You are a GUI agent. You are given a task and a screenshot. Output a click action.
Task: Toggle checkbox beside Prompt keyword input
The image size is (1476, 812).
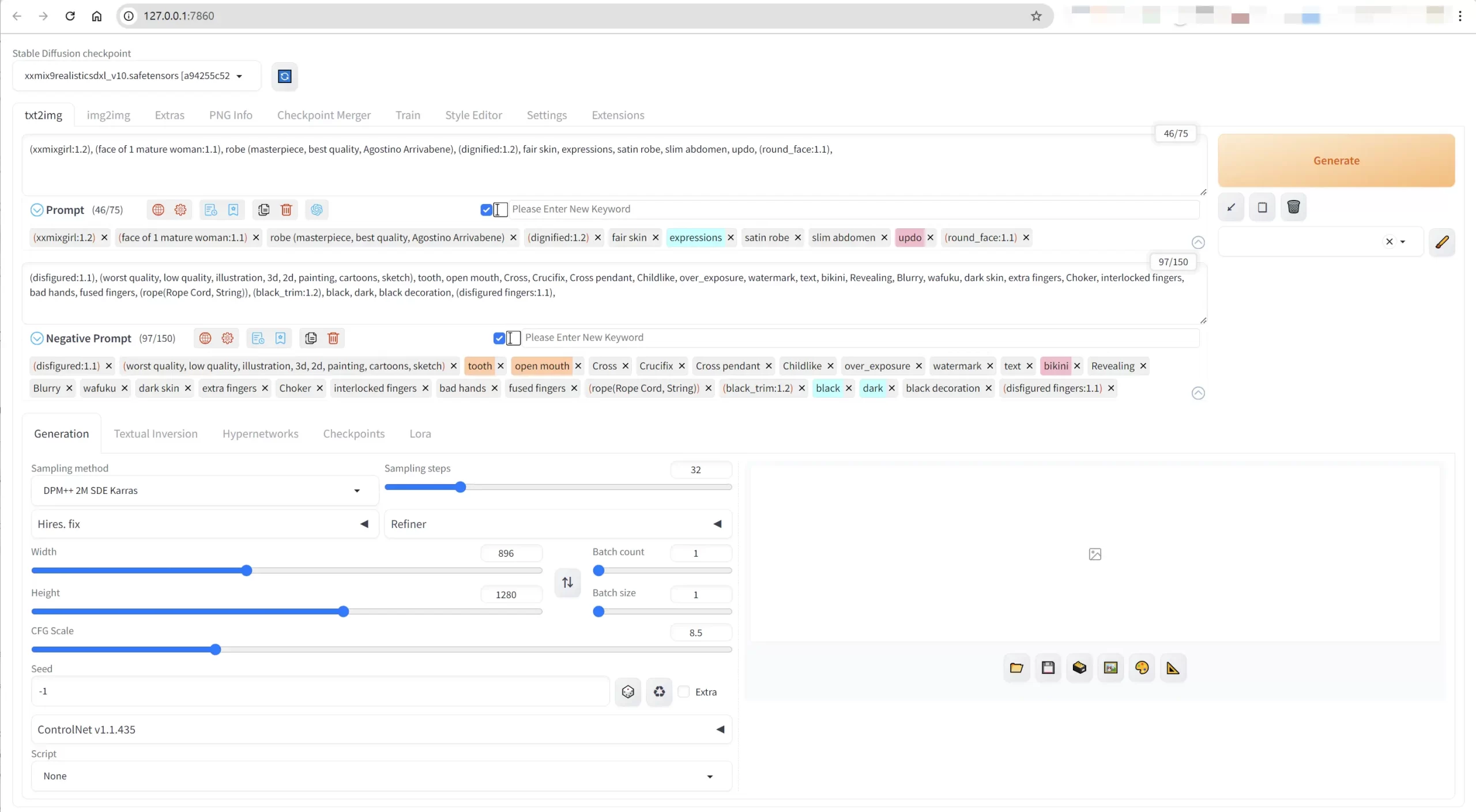point(486,210)
